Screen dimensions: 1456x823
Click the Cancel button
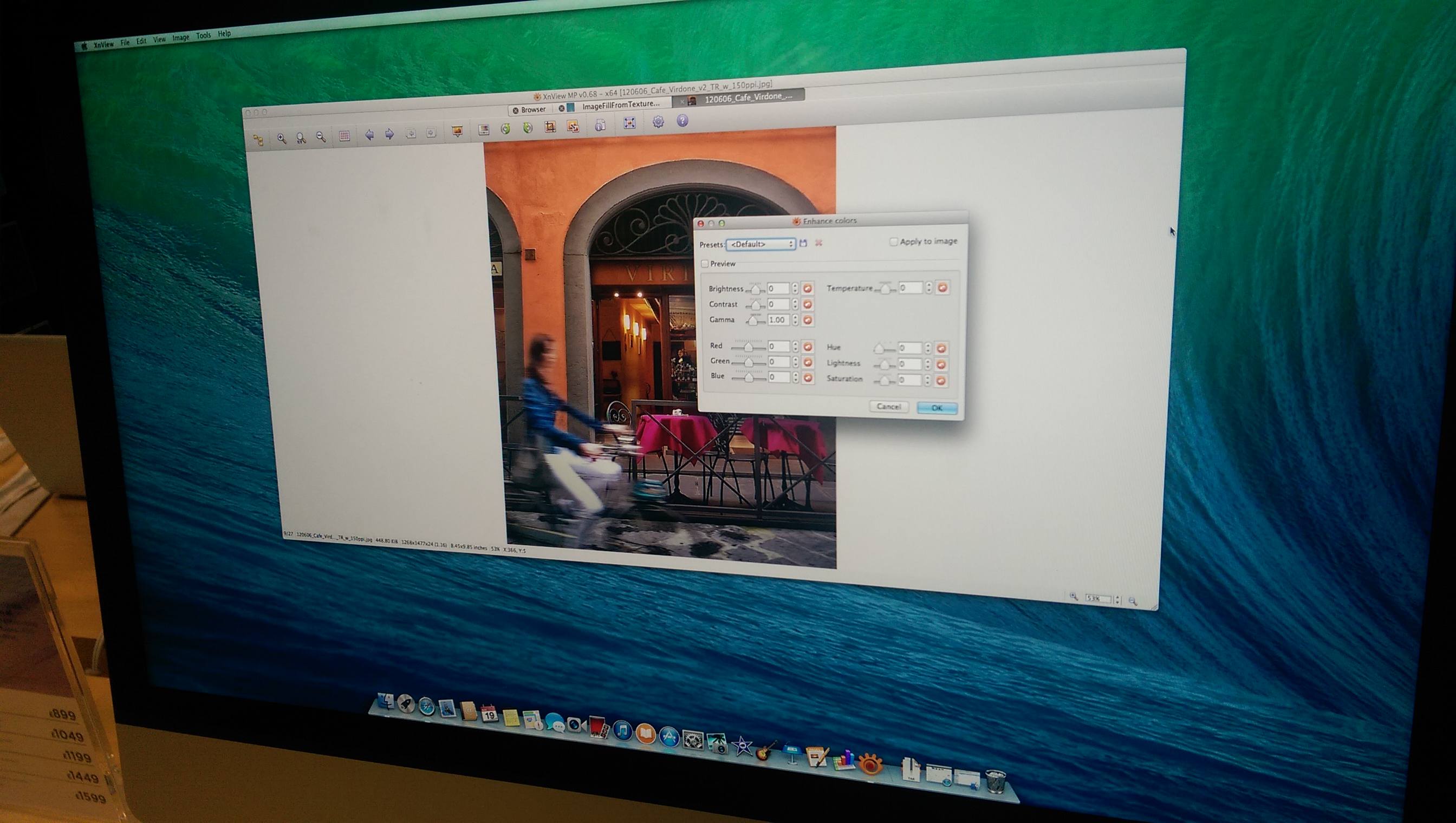point(888,407)
